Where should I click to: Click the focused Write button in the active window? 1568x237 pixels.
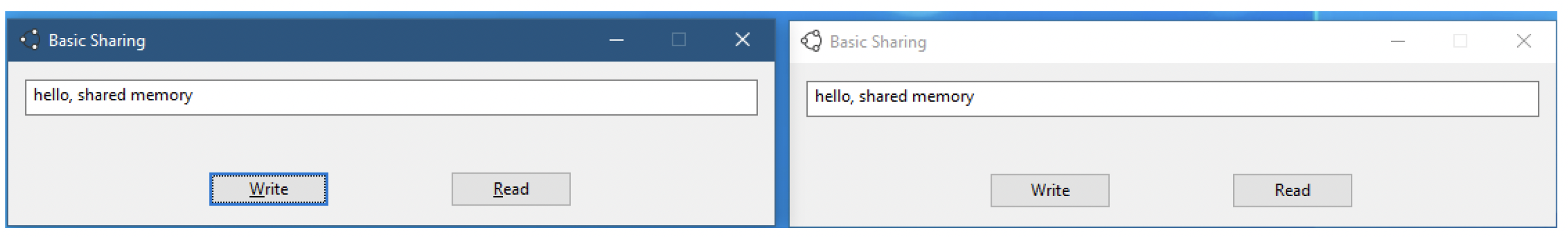[x=269, y=190]
